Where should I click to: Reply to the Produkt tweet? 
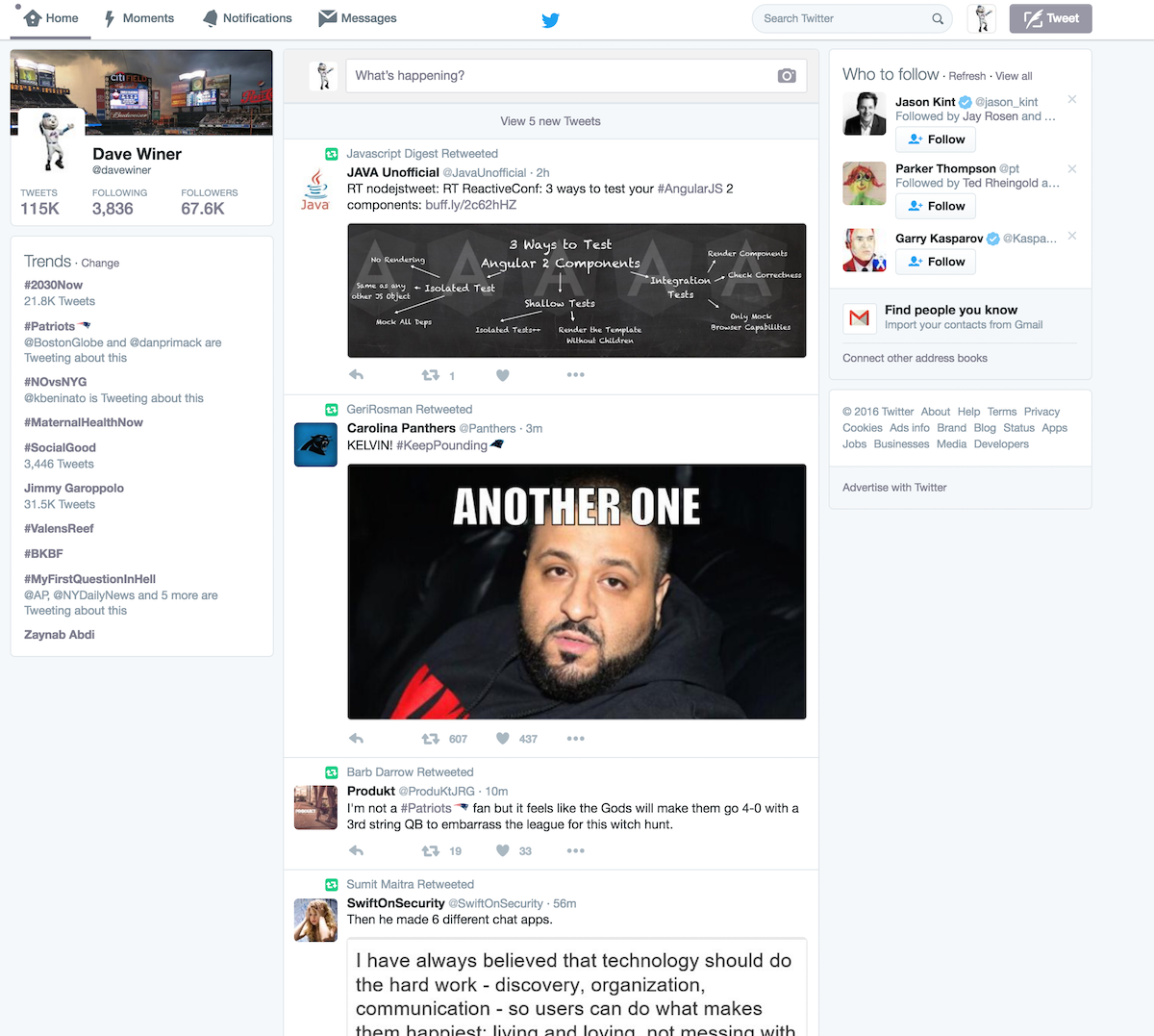tap(357, 851)
